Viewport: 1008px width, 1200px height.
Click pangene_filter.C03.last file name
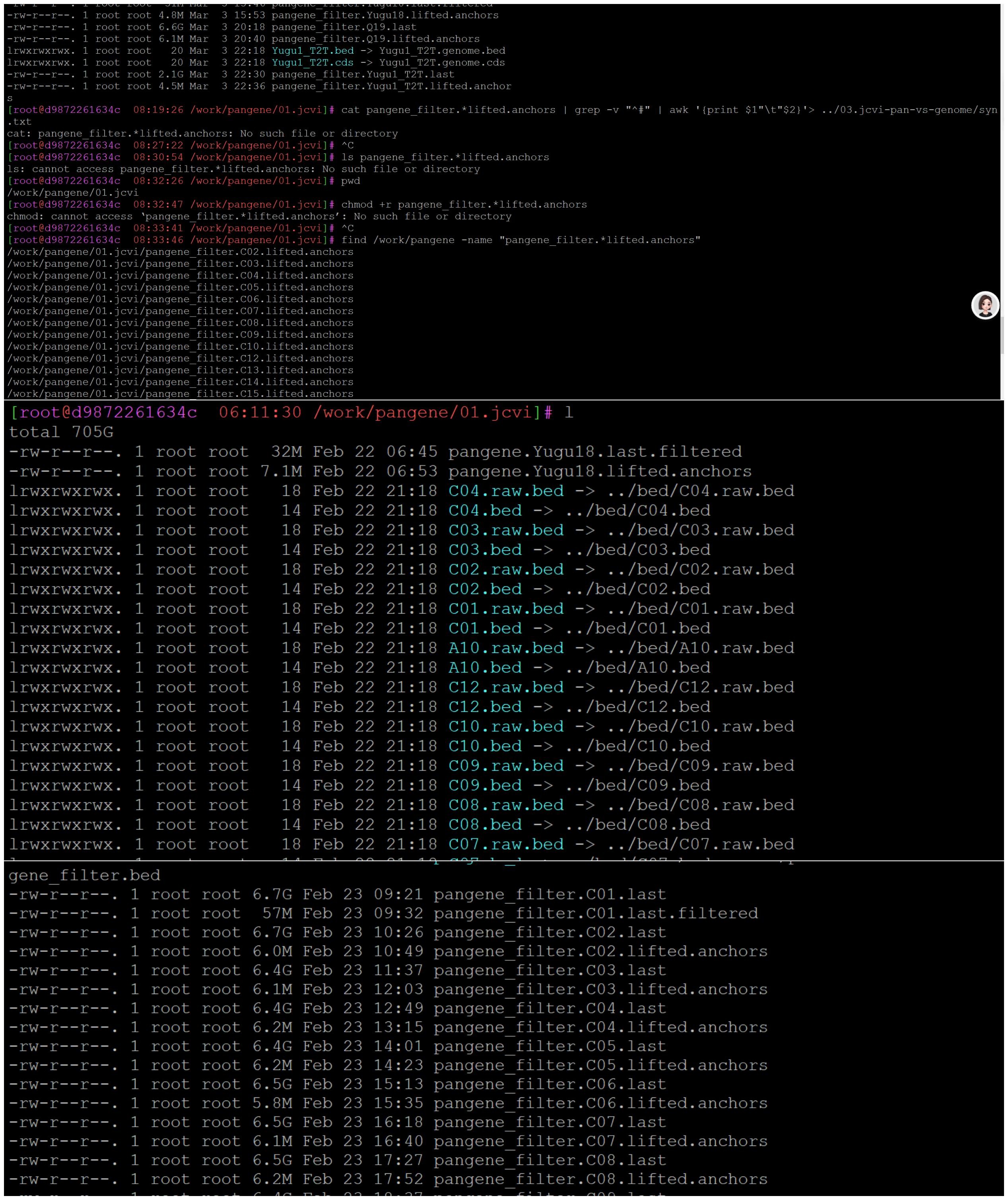pos(550,970)
